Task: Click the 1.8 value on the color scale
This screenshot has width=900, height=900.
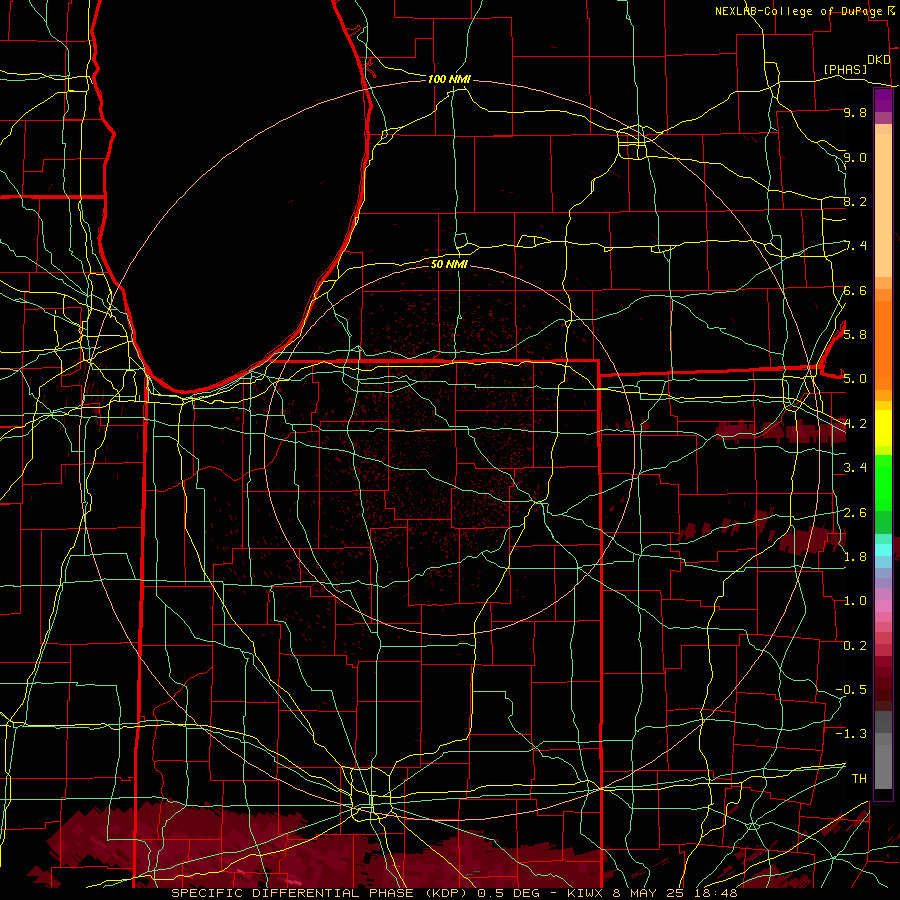Action: (x=855, y=556)
